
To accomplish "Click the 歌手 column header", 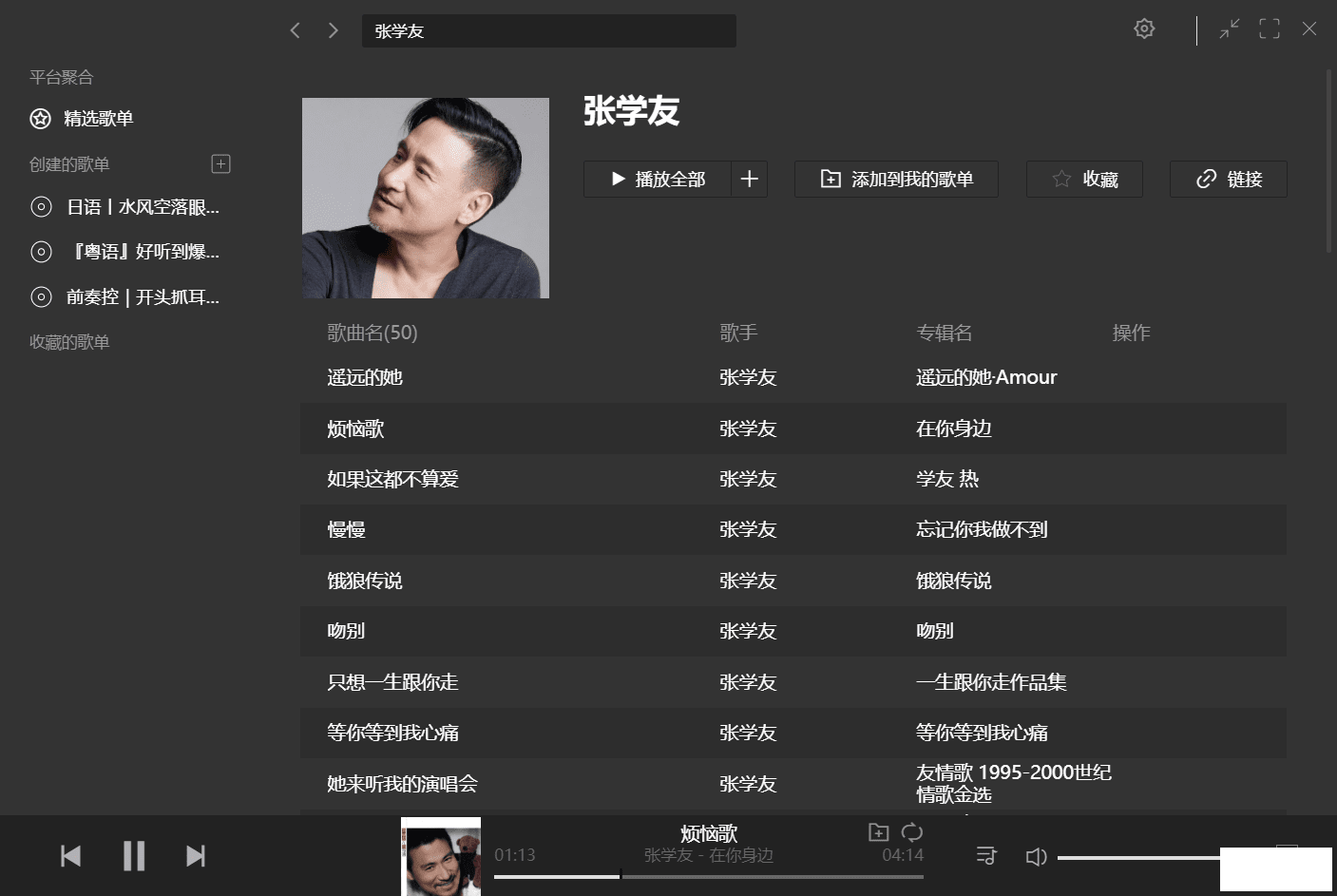I will (x=738, y=333).
